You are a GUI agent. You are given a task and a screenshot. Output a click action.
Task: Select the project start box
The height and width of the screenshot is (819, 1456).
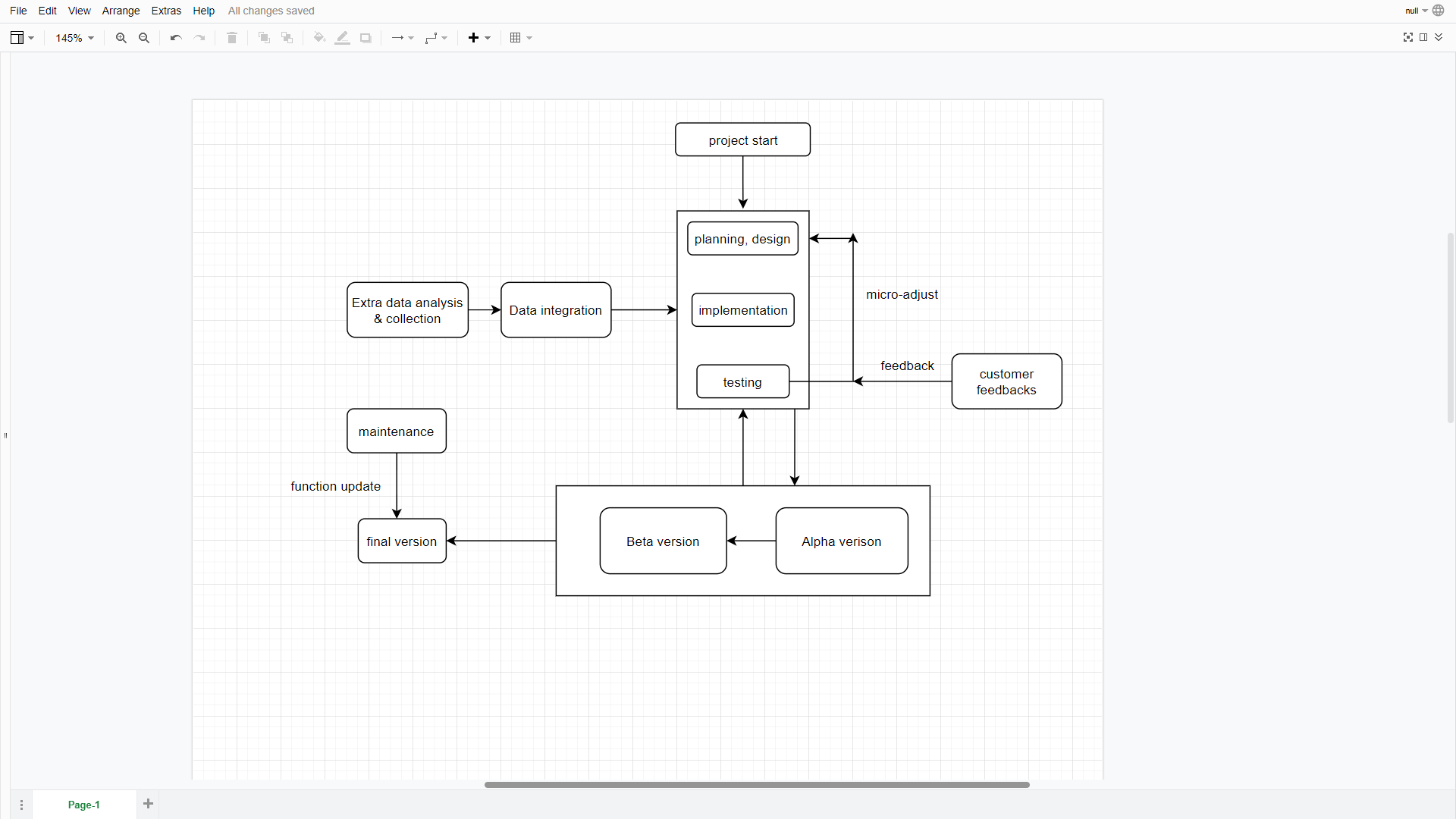coord(742,140)
